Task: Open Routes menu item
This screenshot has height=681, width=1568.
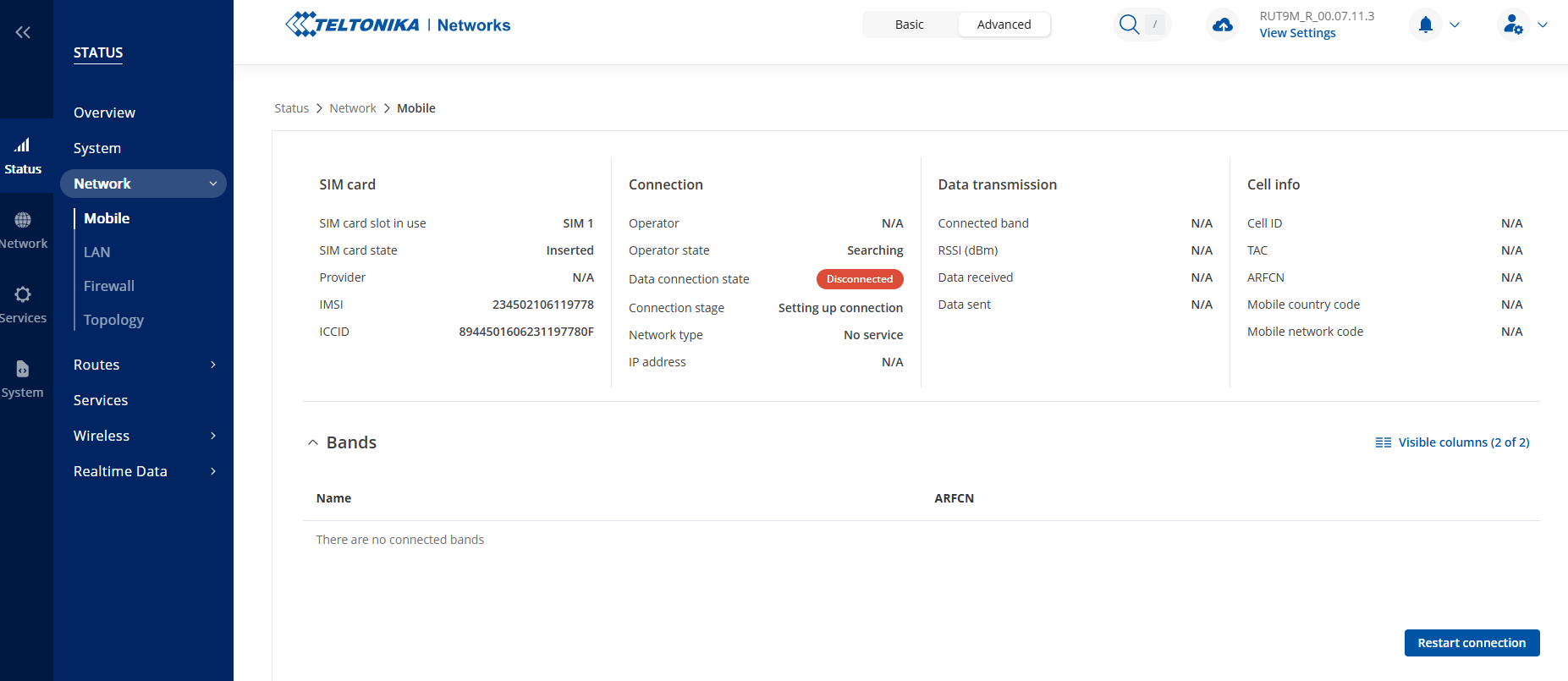Action: click(x=96, y=365)
